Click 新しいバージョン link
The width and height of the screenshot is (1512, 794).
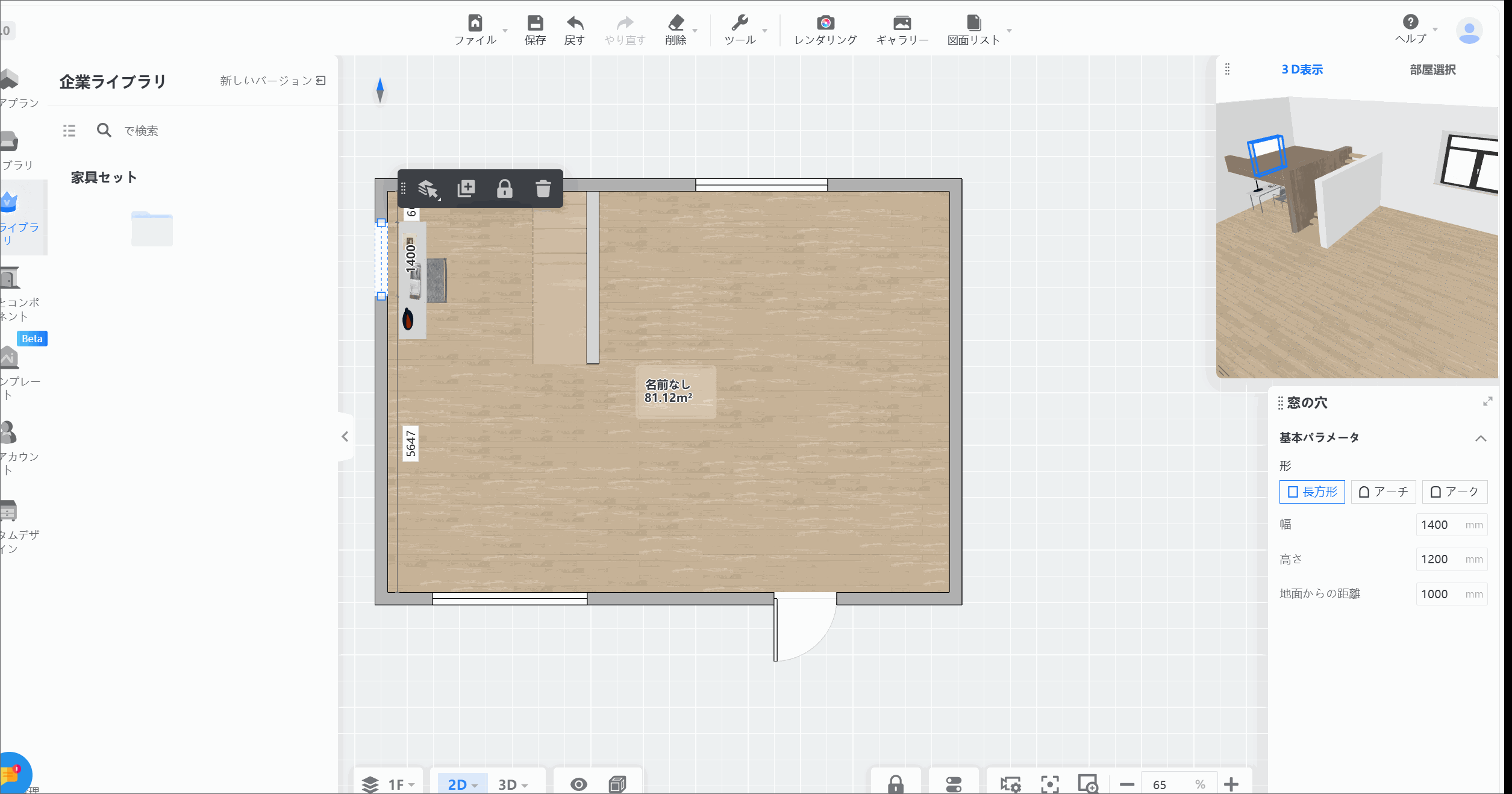[273, 80]
